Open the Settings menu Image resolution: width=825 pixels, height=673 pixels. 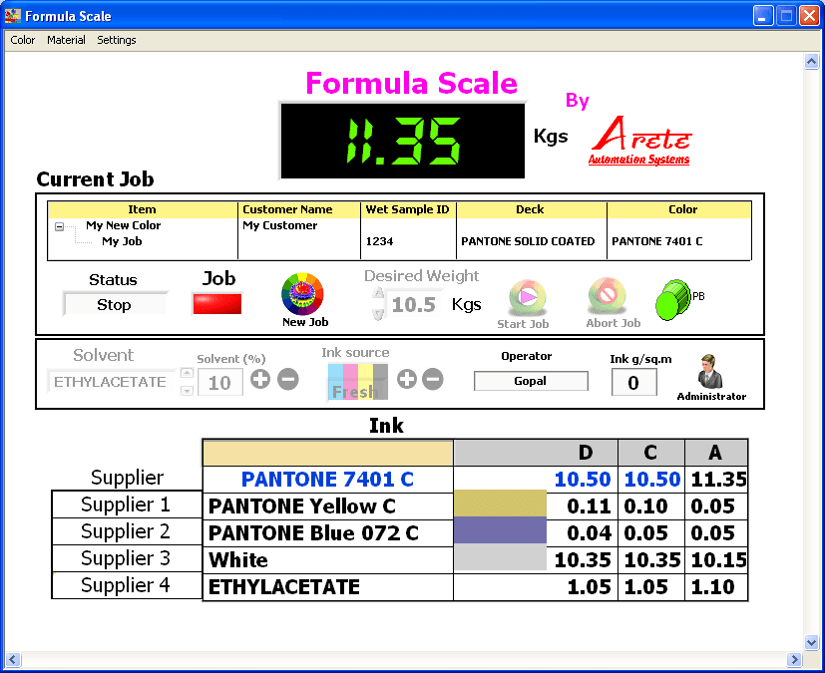[x=116, y=40]
